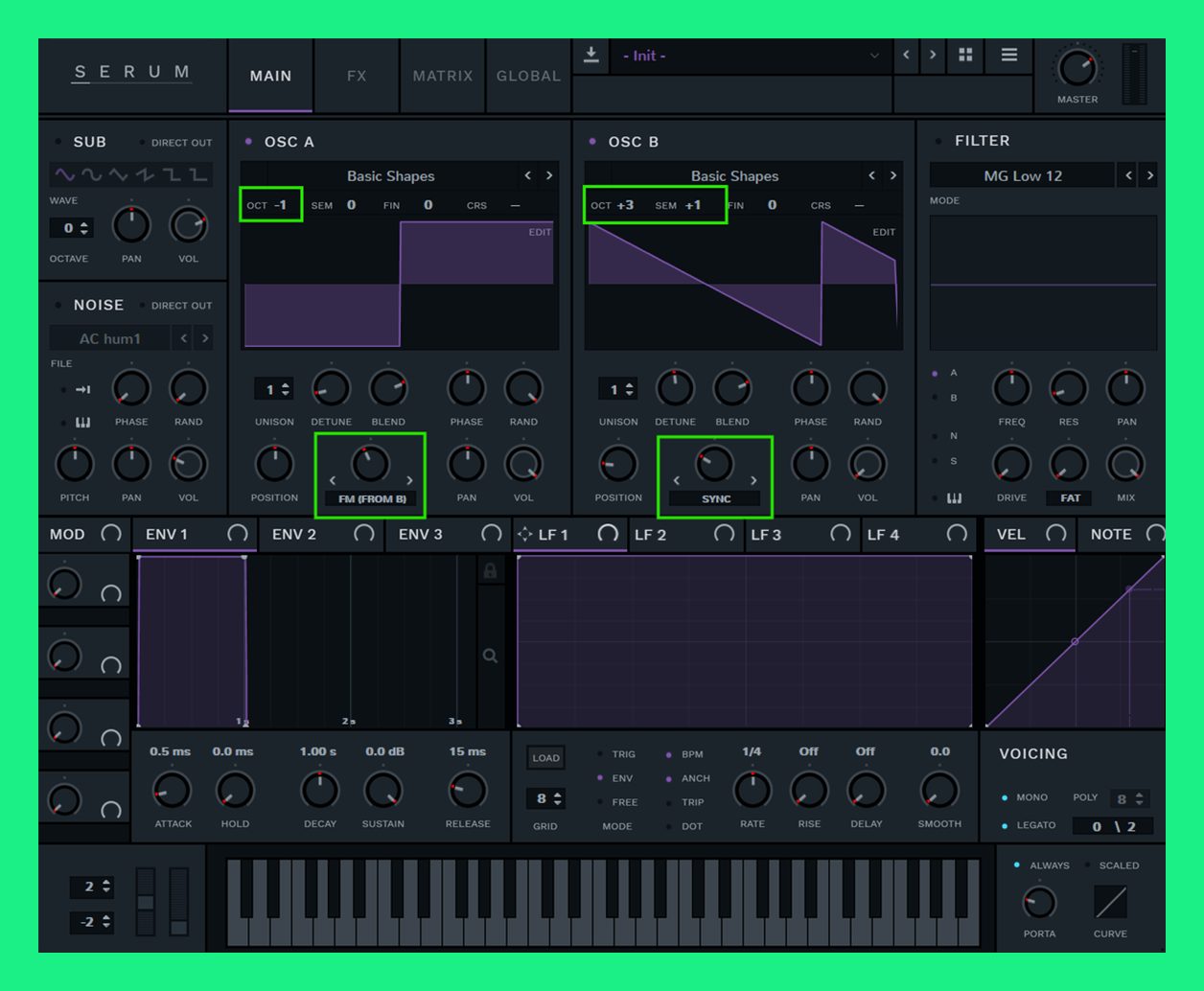
Task: Select next warp mode after SYNC
Action: pyautogui.click(x=753, y=480)
